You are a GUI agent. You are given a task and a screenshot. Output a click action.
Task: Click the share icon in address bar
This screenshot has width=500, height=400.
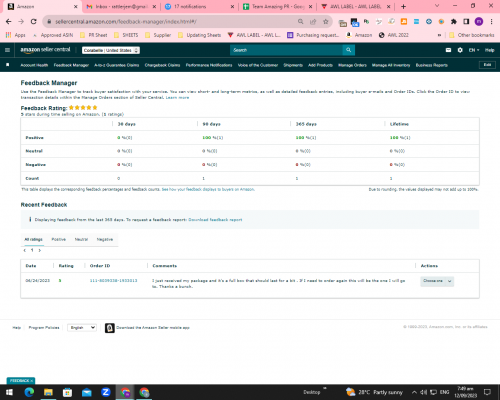point(313,22)
